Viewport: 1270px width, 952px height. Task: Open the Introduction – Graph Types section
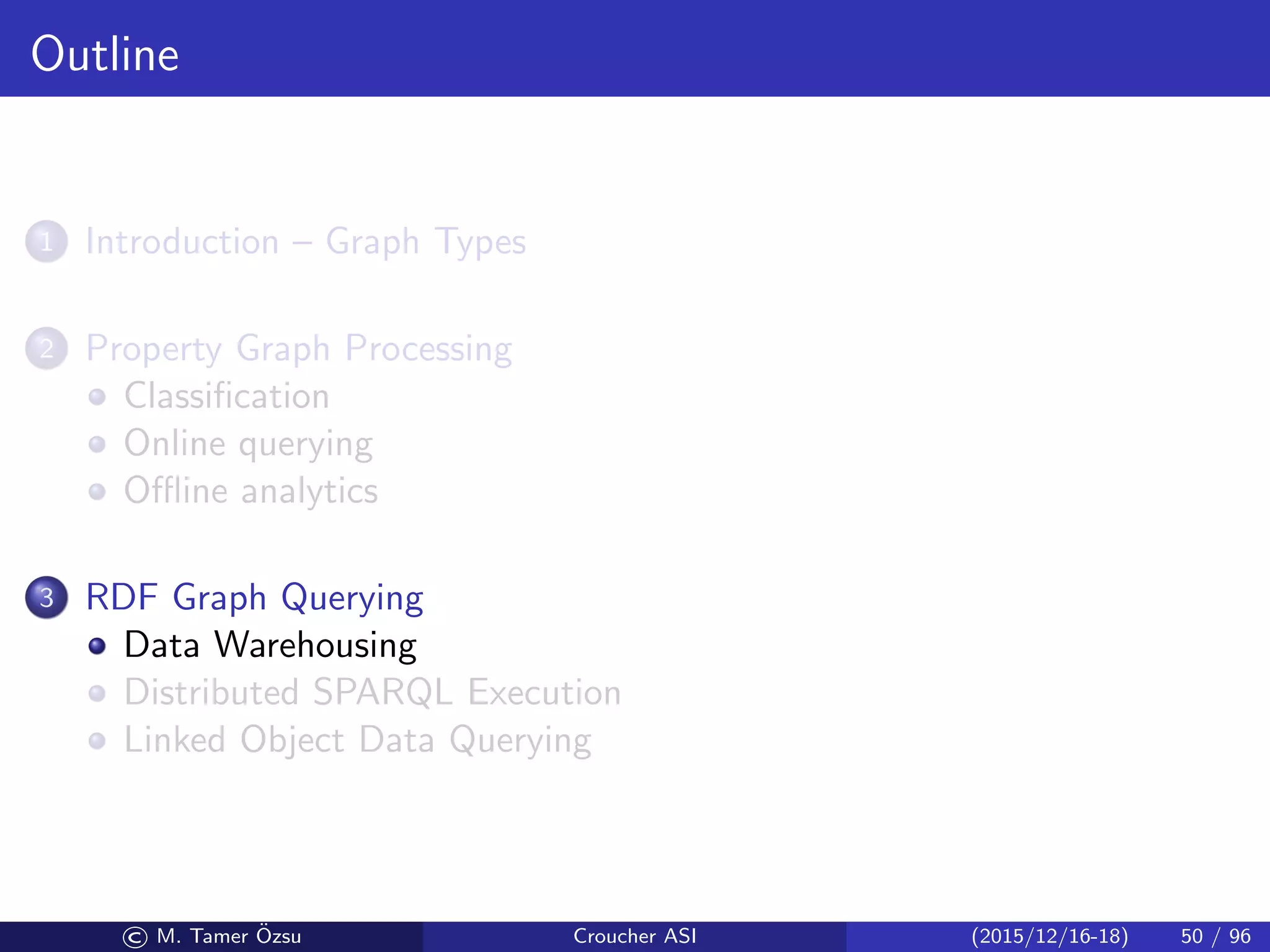pyautogui.click(x=306, y=242)
